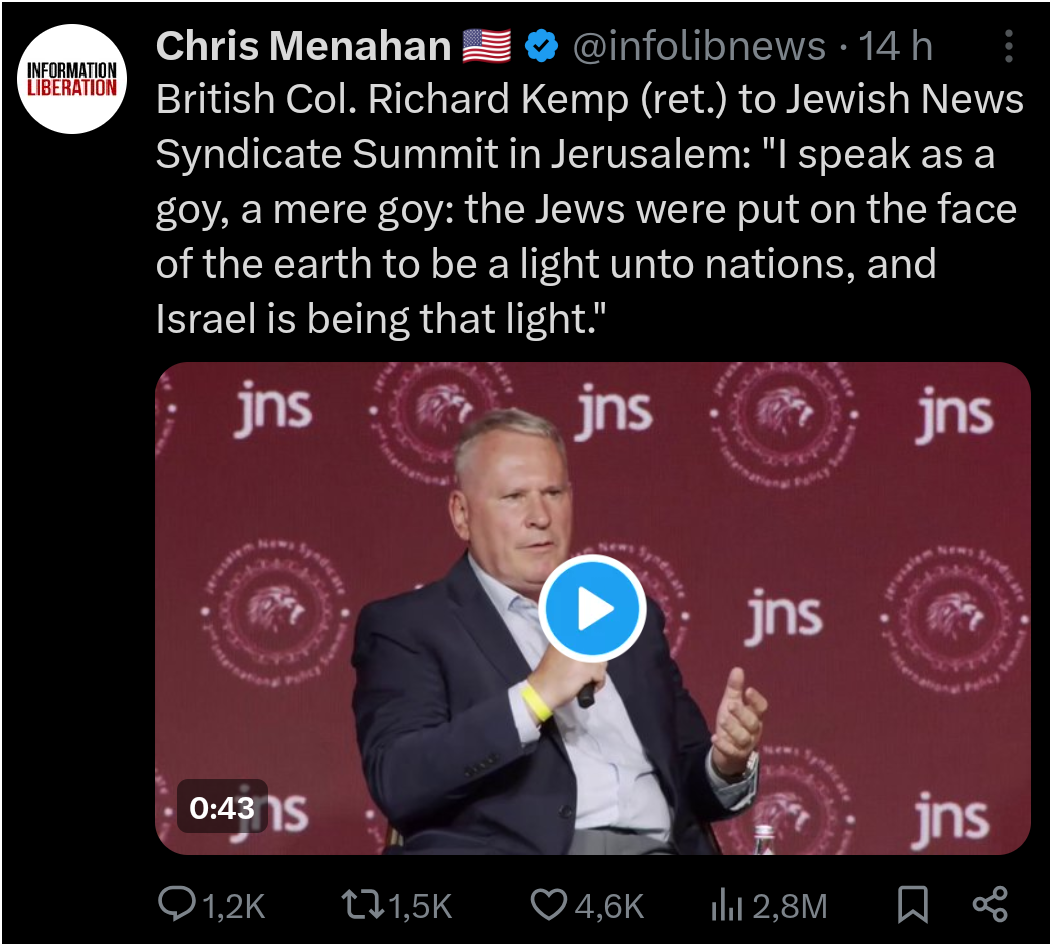Open the 14 h timestamp link
This screenshot has height=946, width=1052.
click(x=896, y=46)
